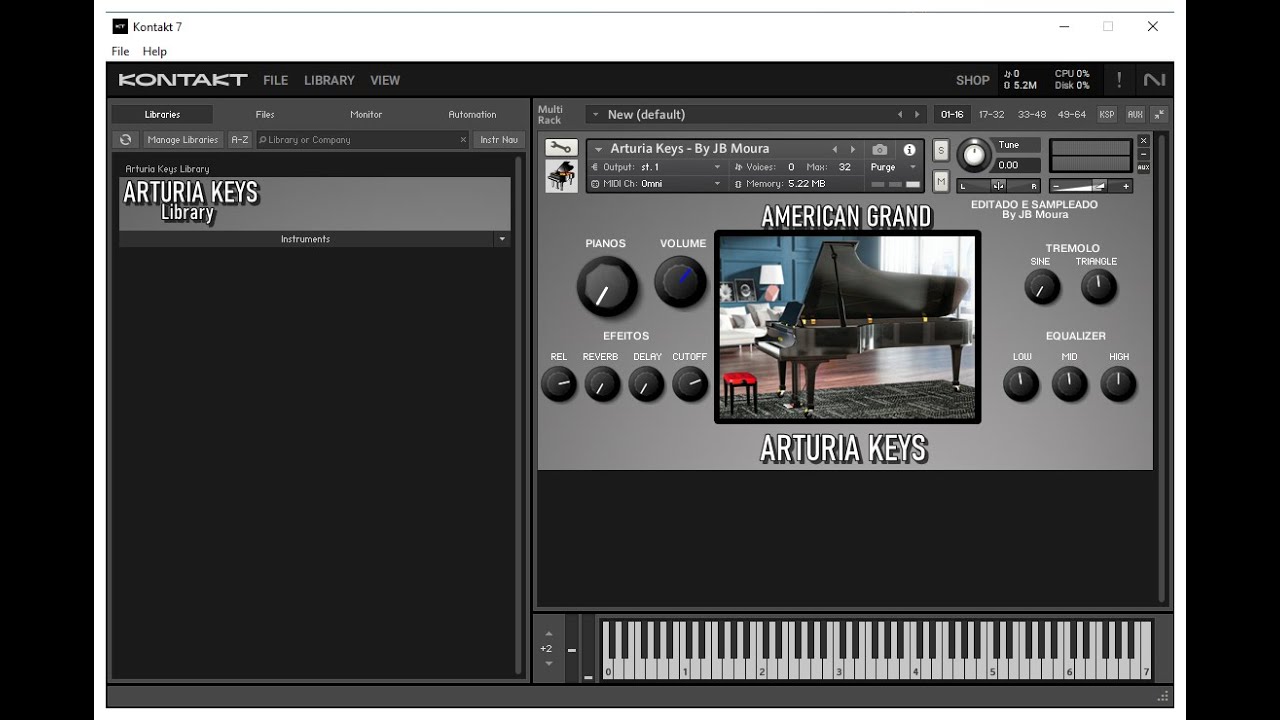The width and height of the screenshot is (1280, 720).
Task: Click the resize grip at window corner
Action: pyautogui.click(x=1163, y=696)
